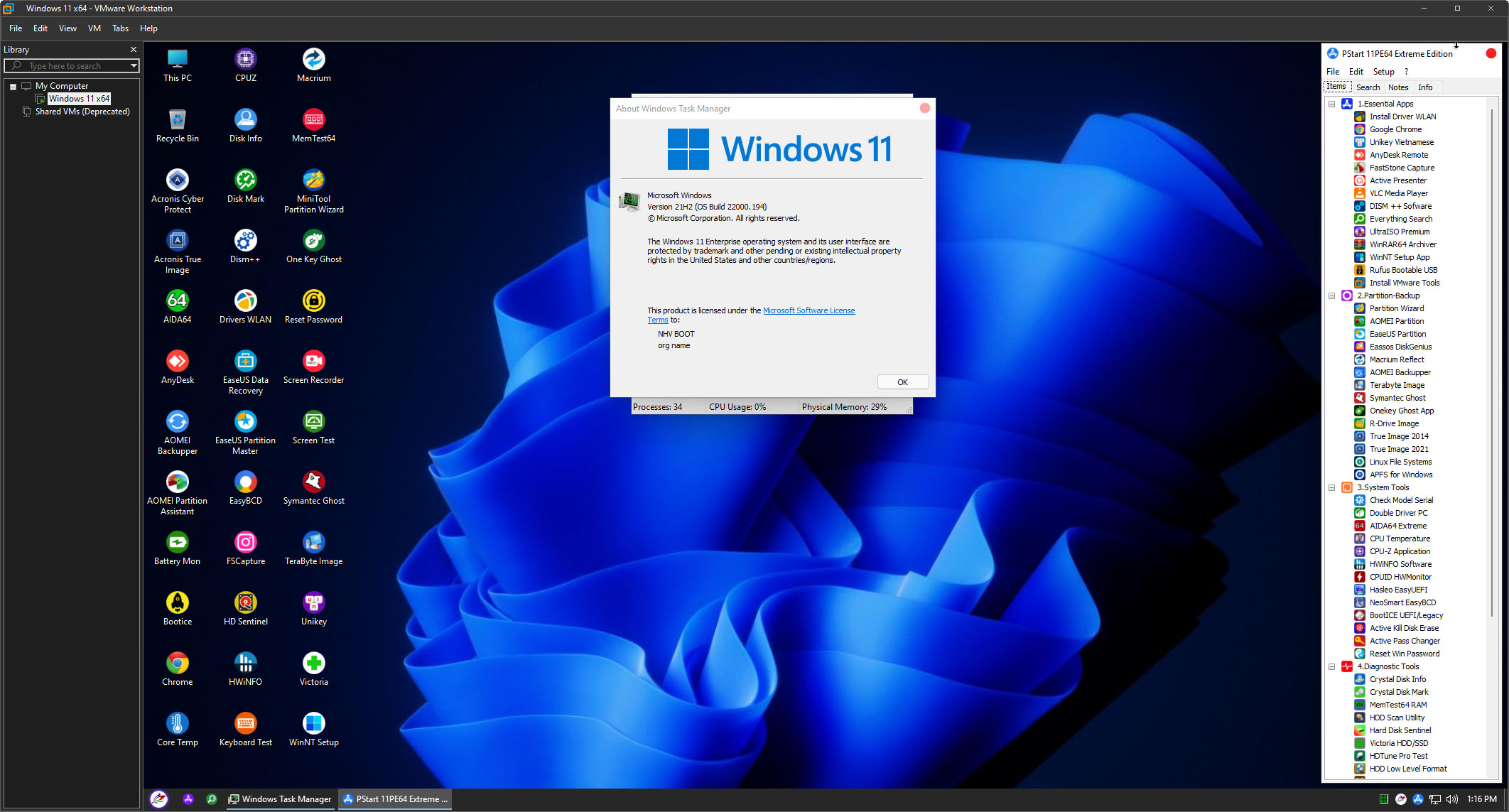Launch Macrium Reflect from PStart list
Viewport: 1509px width, 812px height.
coord(1396,359)
